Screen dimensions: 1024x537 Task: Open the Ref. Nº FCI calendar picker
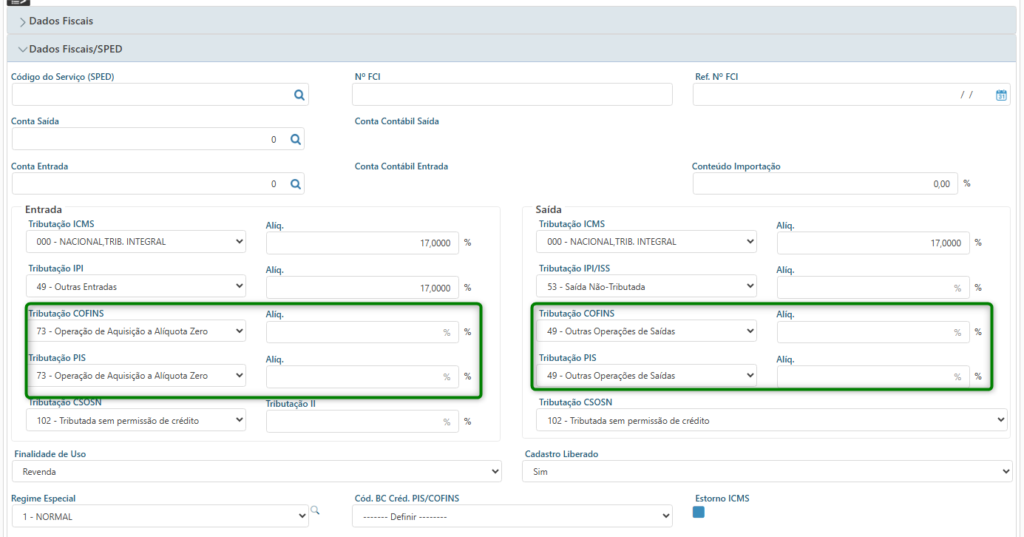click(1001, 95)
